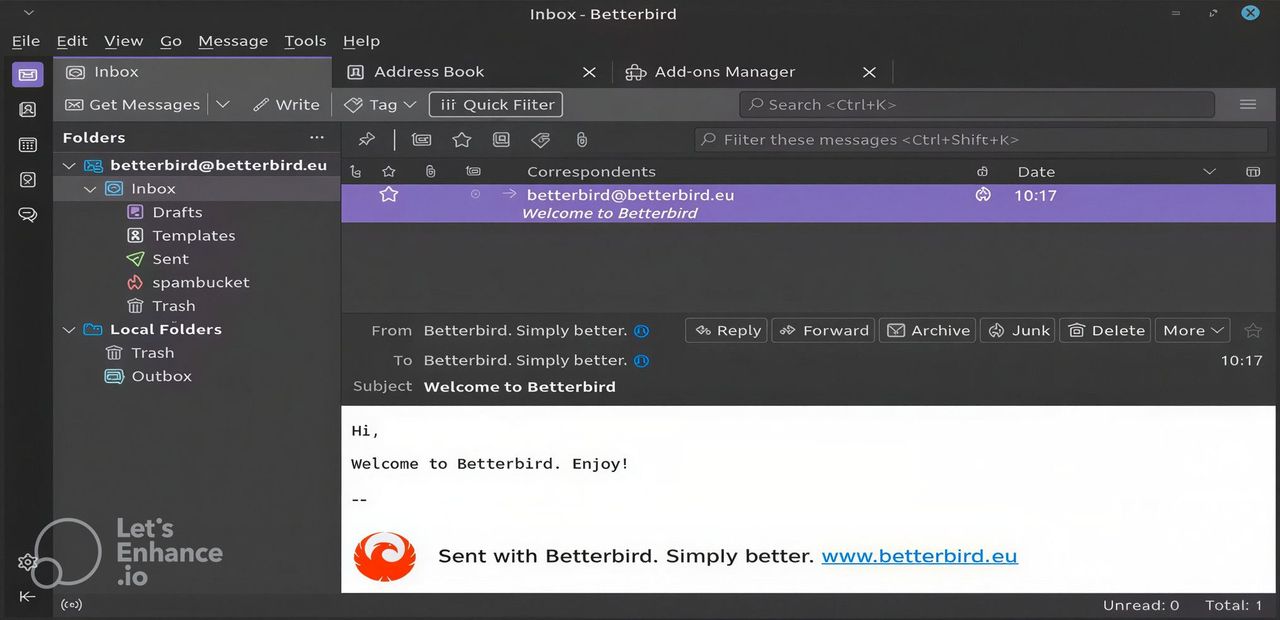Screen dimensions: 1280x620
Task: Open the More actions dropdown
Action: 1191,330
